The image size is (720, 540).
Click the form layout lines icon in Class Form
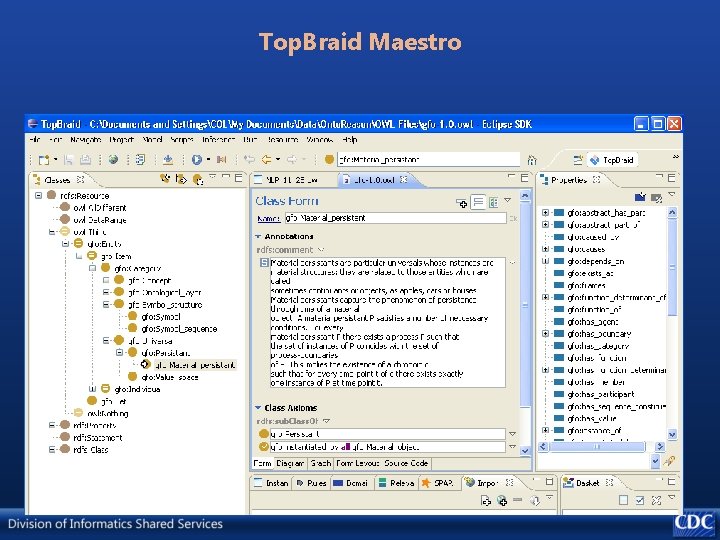[478, 202]
